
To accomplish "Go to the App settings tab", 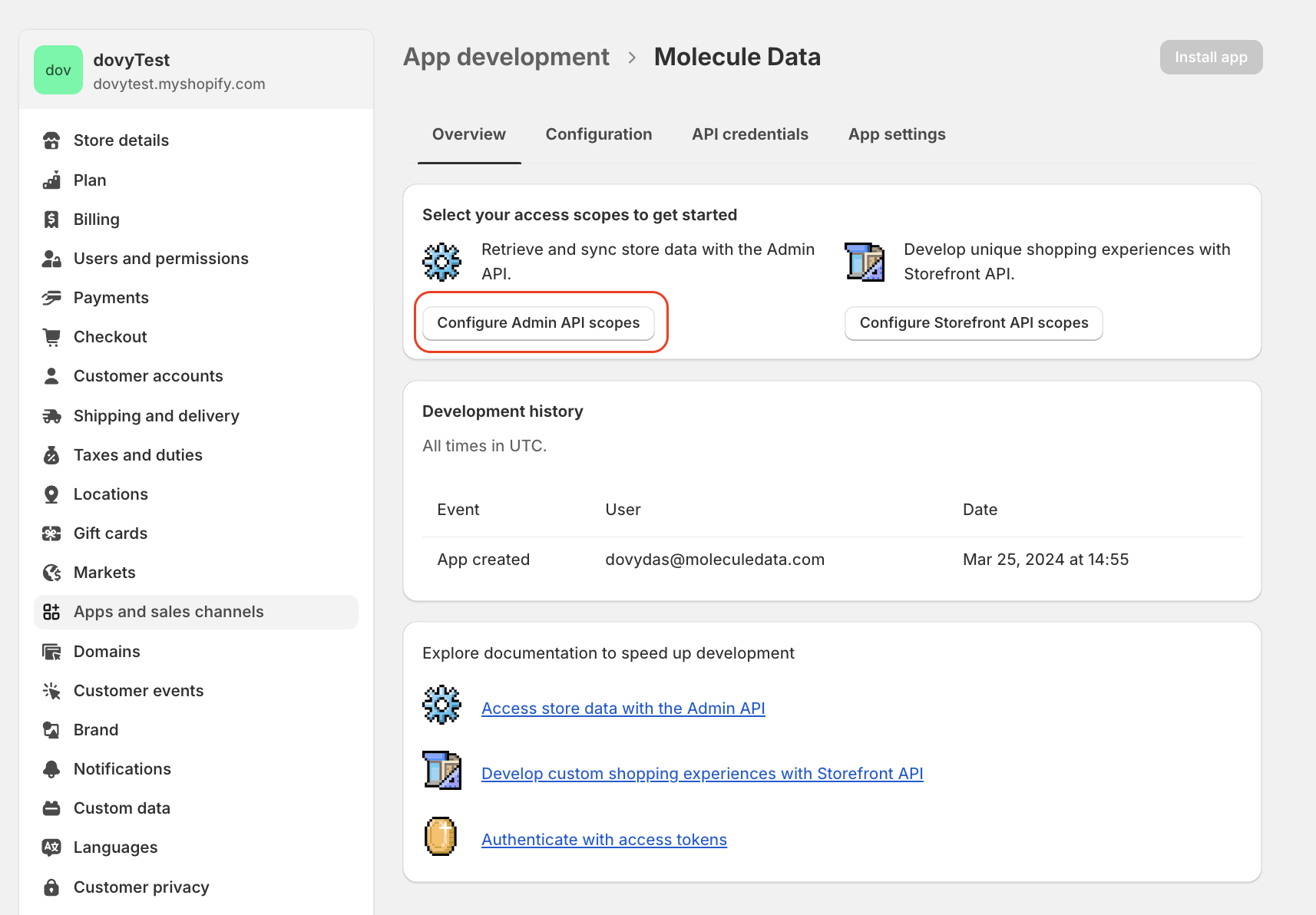I will click(x=896, y=134).
